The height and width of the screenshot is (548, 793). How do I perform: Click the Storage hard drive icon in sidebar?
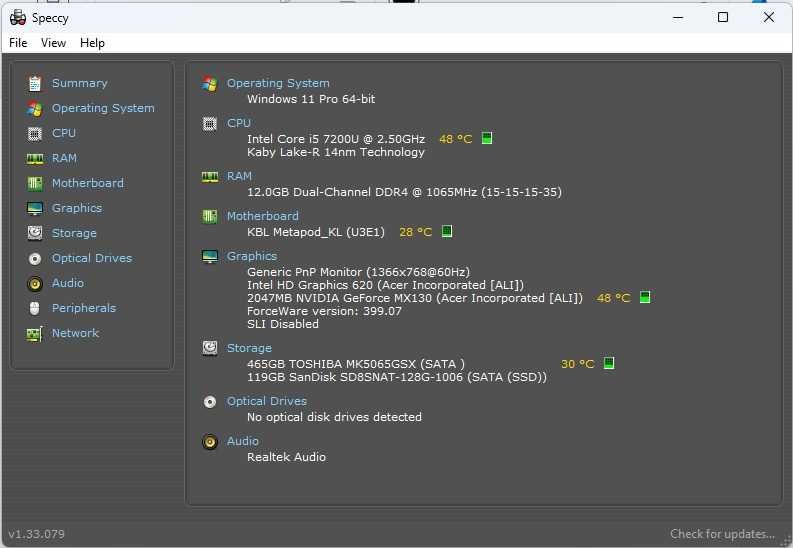click(34, 233)
